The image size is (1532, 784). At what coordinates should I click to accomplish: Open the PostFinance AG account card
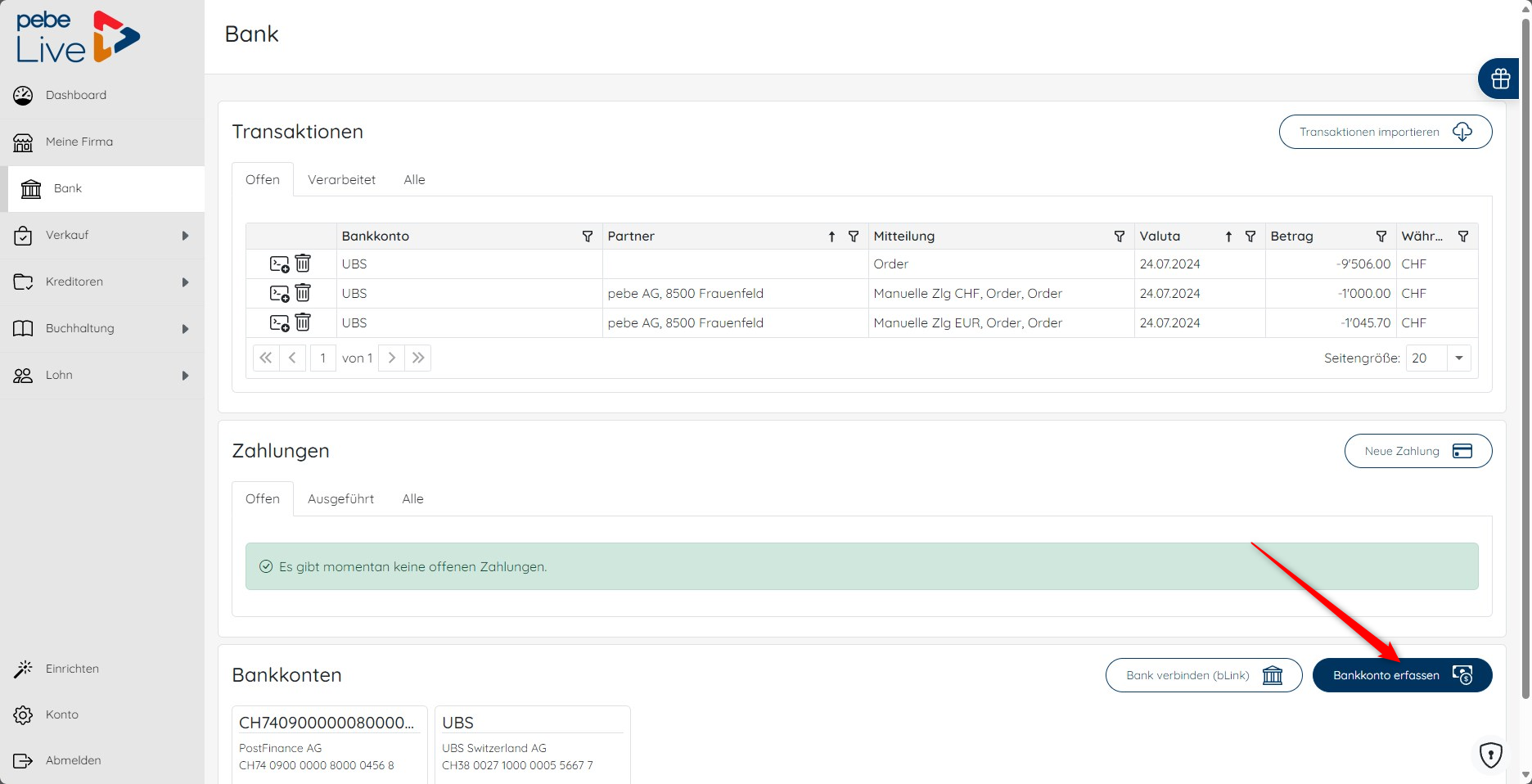(x=329, y=745)
